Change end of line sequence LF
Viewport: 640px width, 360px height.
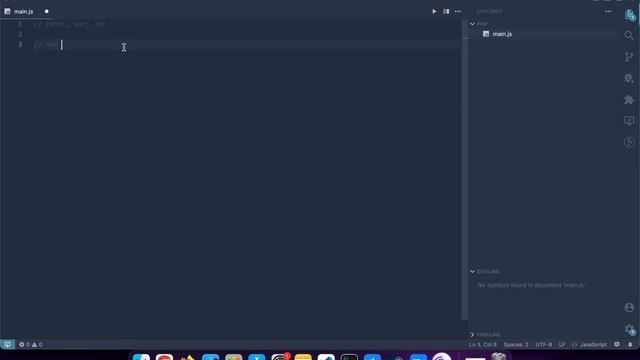(x=562, y=344)
